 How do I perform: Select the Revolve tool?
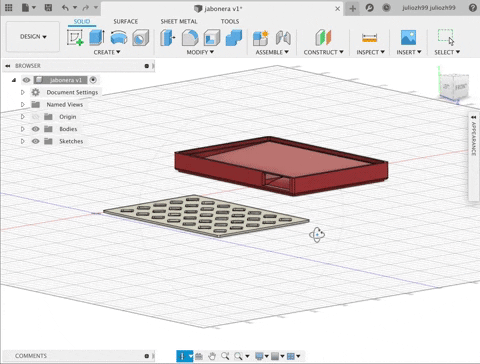coord(119,37)
